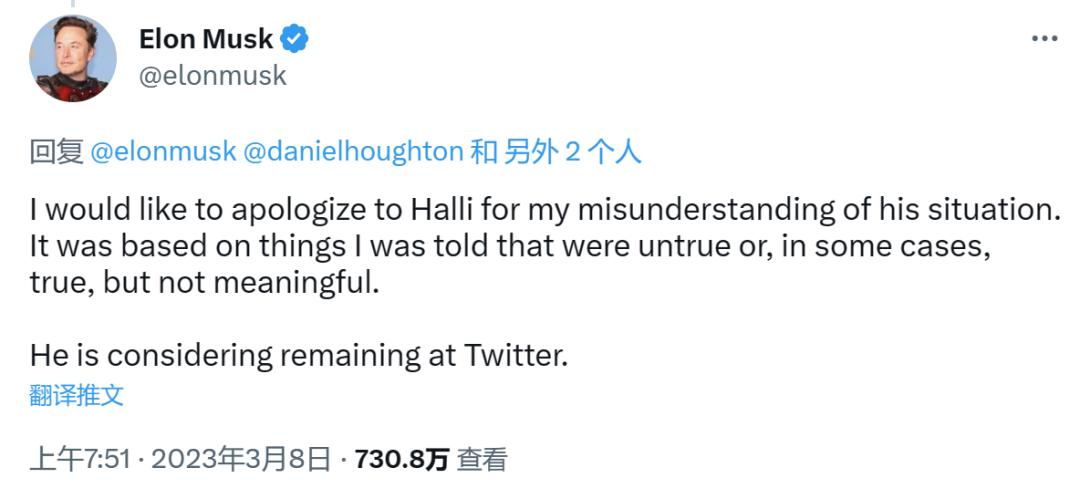The width and height of the screenshot is (1080, 499).
Task: Click the Elon Musk display name
Action: point(206,39)
